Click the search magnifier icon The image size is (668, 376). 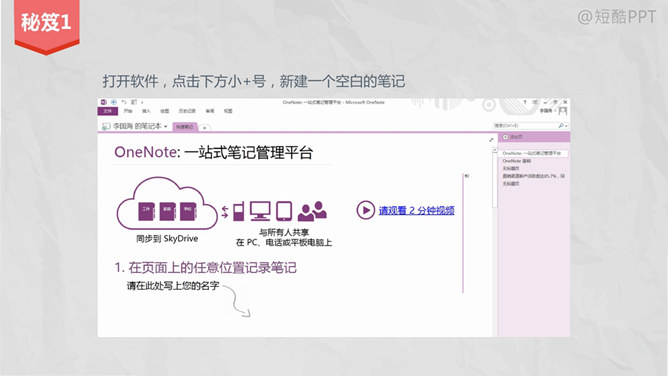561,126
